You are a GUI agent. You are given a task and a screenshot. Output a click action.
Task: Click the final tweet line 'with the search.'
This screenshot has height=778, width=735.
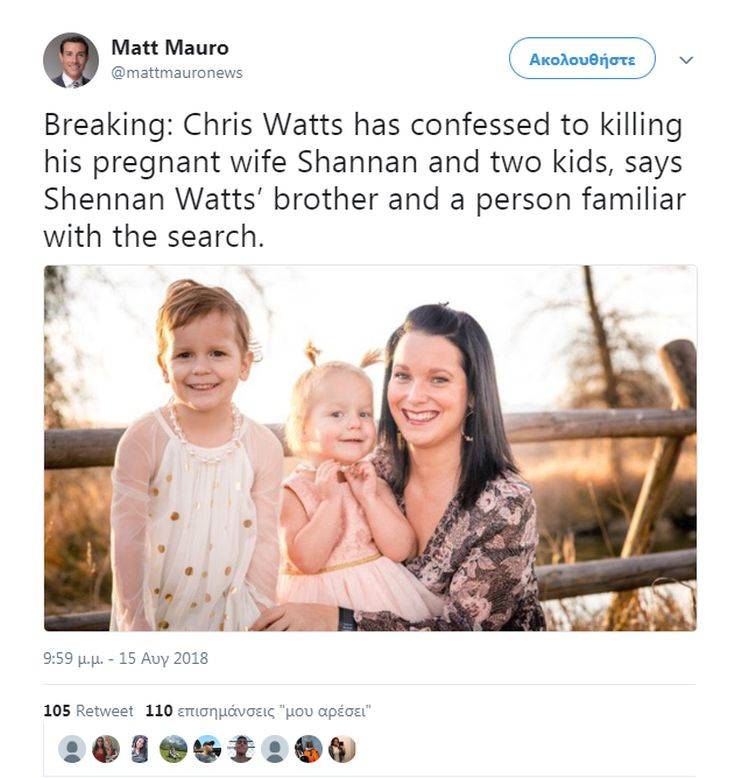coord(154,236)
